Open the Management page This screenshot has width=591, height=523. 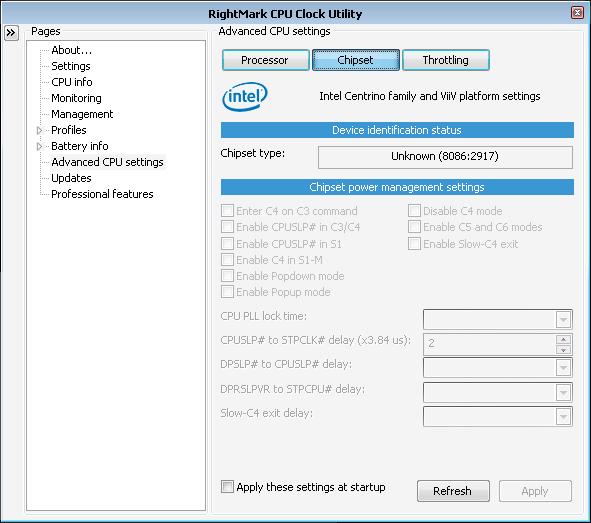[x=82, y=114]
